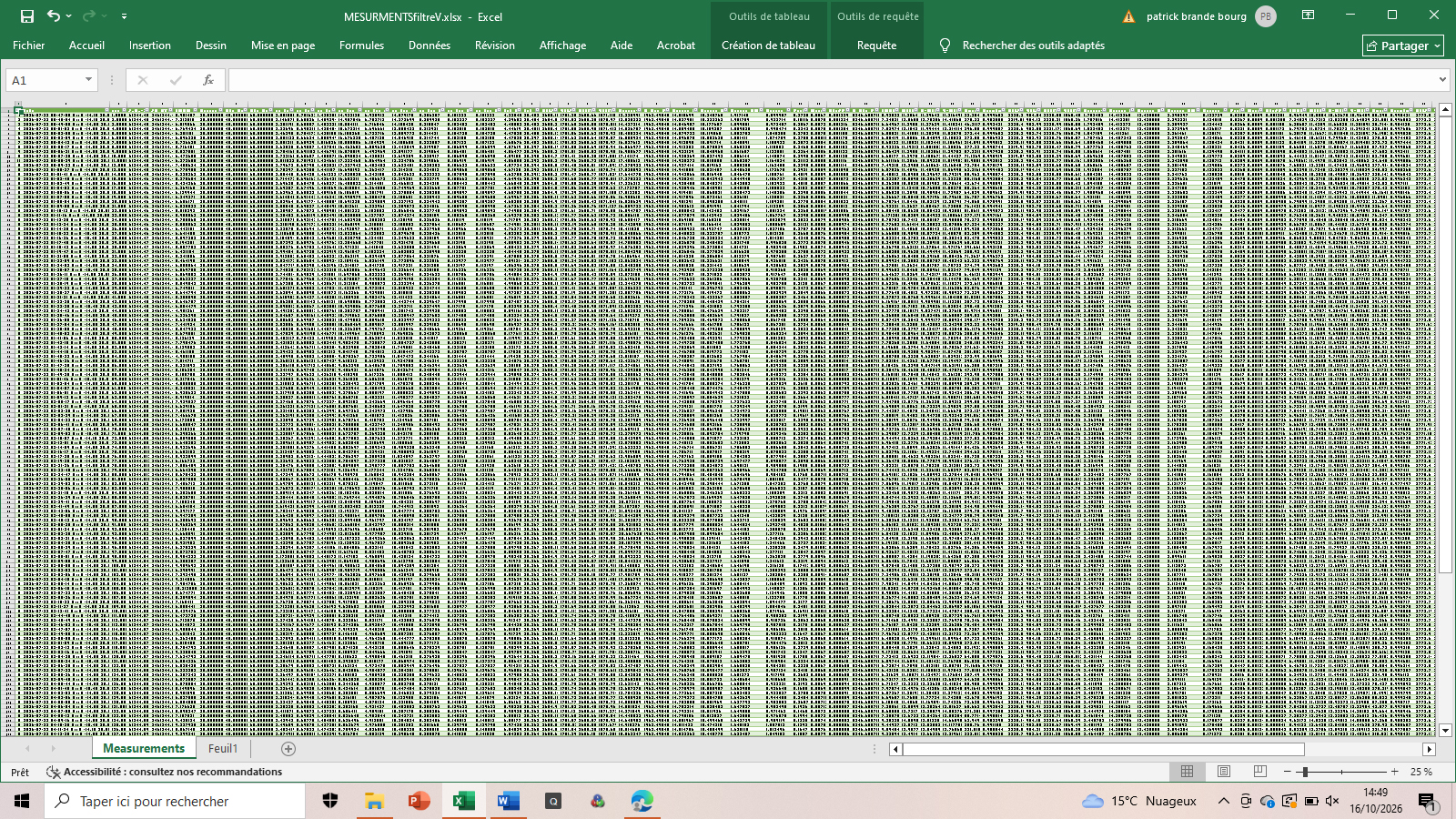The image size is (1456, 819).
Task: Switch to Normal view in the status bar
Action: click(x=1187, y=772)
